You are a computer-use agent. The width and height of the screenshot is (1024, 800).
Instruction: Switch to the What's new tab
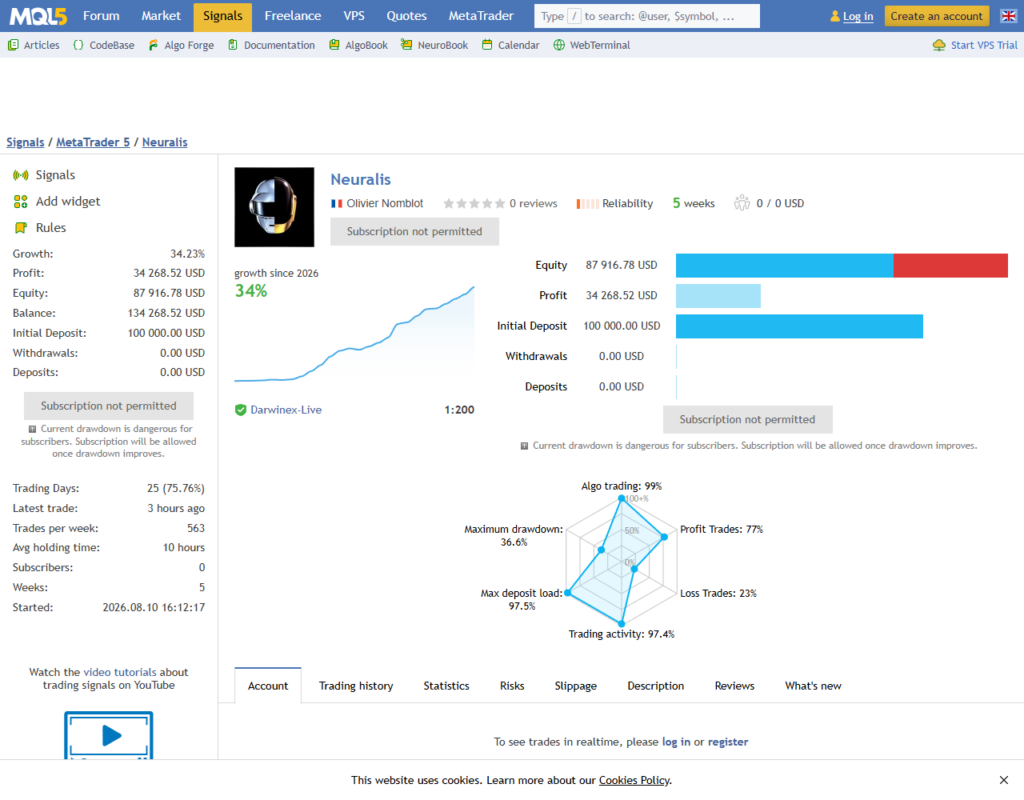(813, 686)
